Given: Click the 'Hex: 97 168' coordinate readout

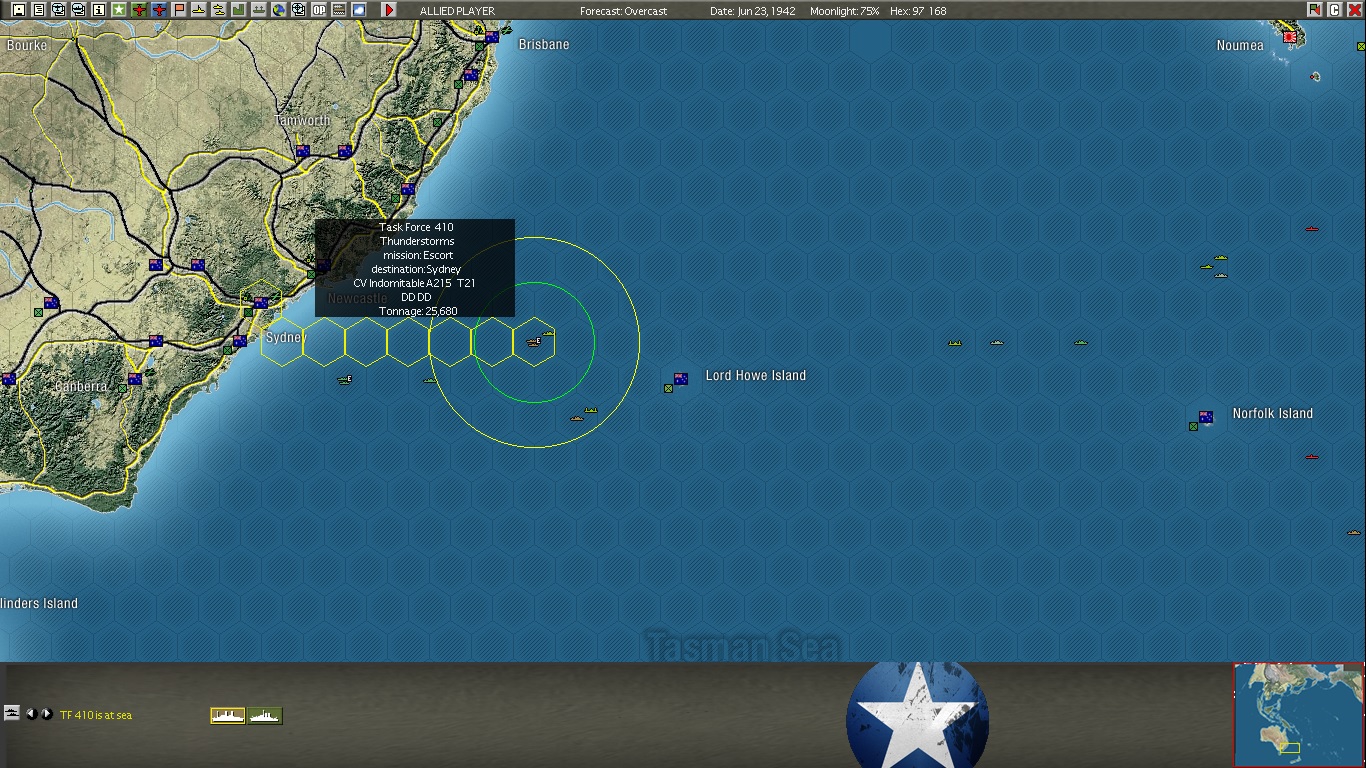Looking at the screenshot, I should [x=918, y=11].
